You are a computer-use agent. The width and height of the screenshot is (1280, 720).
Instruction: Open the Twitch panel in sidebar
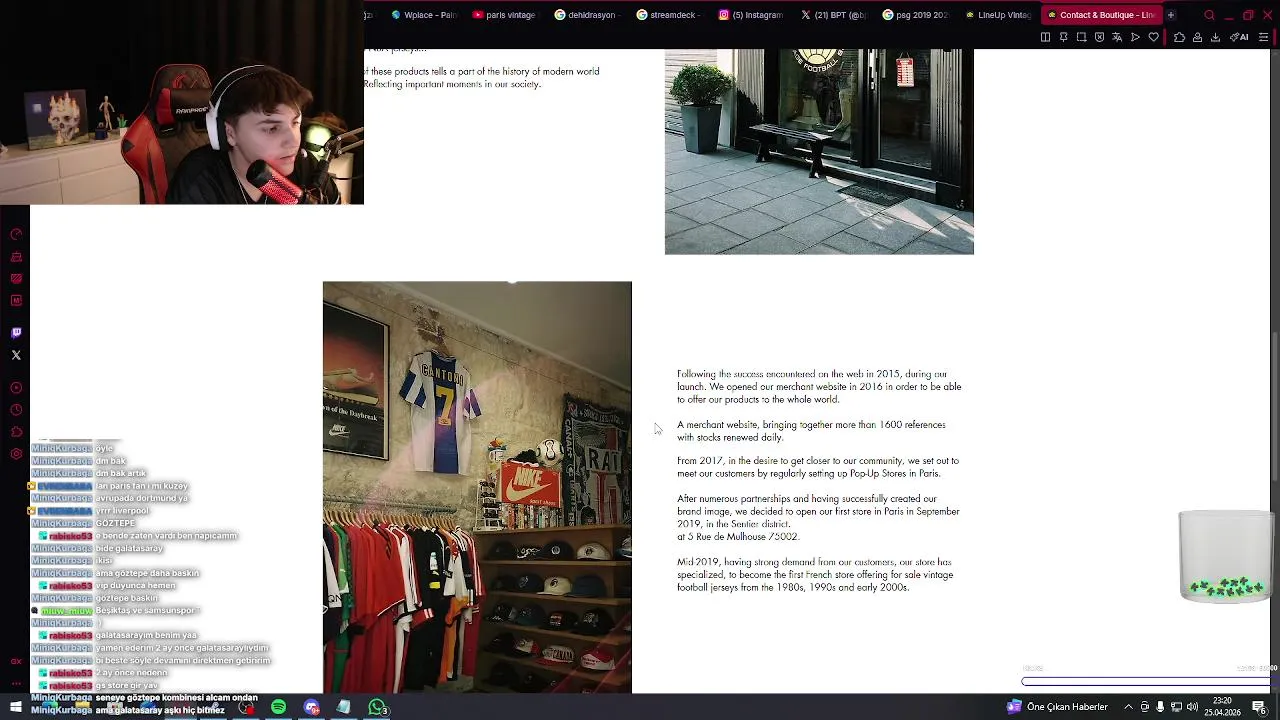click(x=16, y=333)
